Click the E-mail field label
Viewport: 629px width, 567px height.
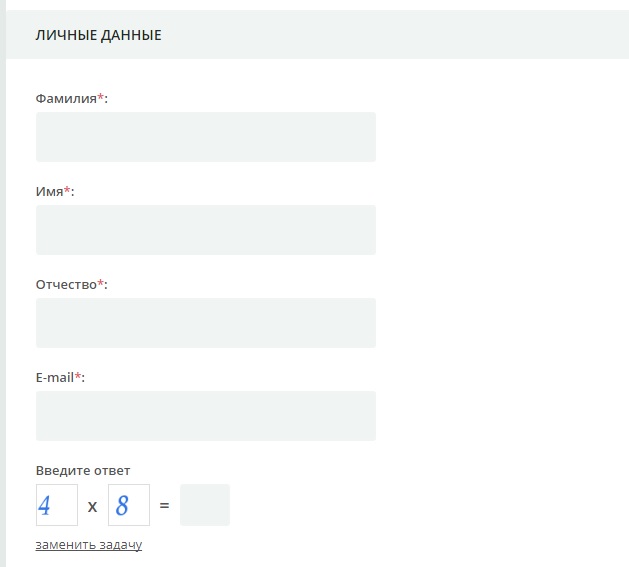pyautogui.click(x=55, y=377)
